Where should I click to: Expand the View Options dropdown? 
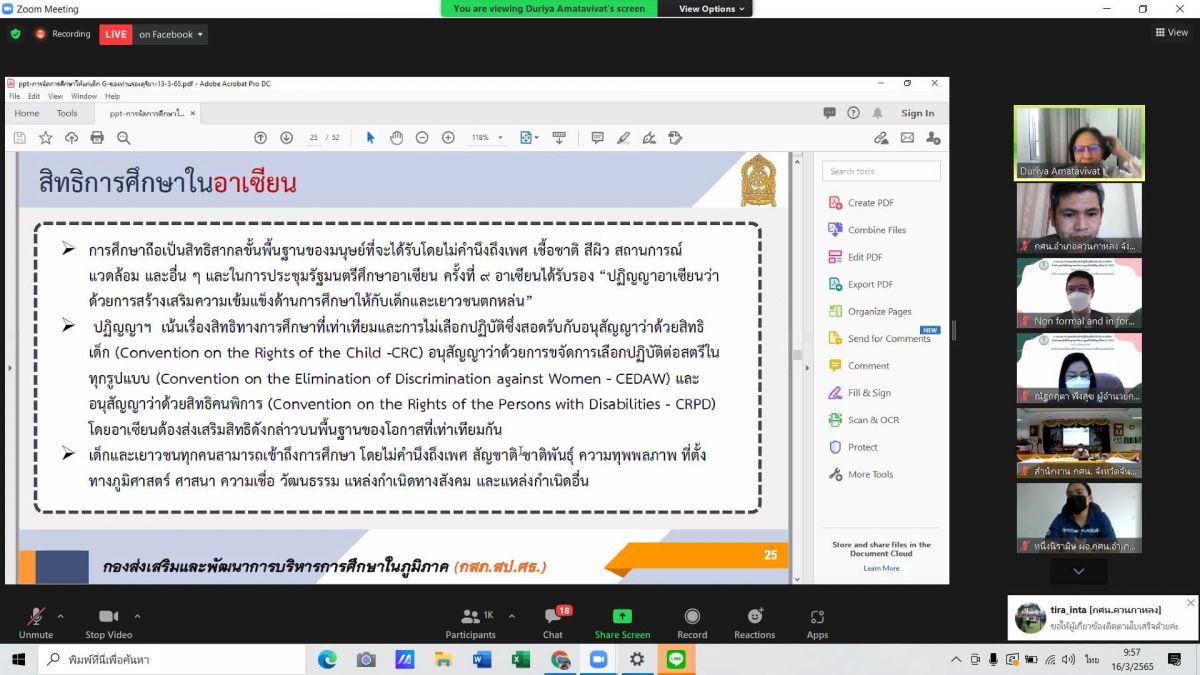tap(712, 9)
